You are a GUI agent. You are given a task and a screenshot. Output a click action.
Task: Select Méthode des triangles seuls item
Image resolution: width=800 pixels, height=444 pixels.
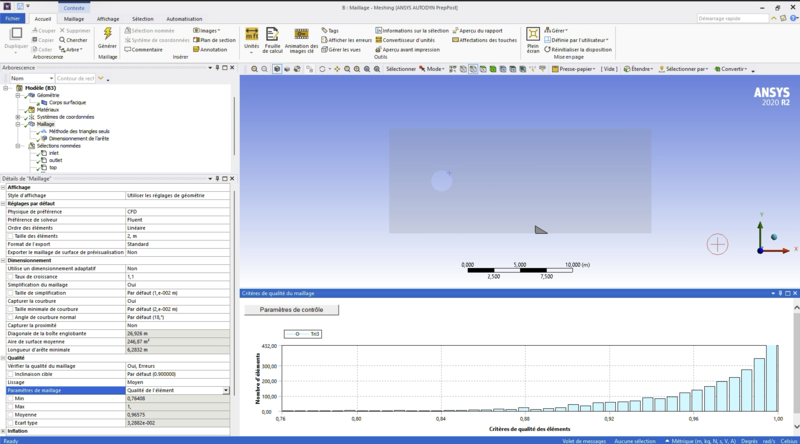pyautogui.click(x=79, y=131)
